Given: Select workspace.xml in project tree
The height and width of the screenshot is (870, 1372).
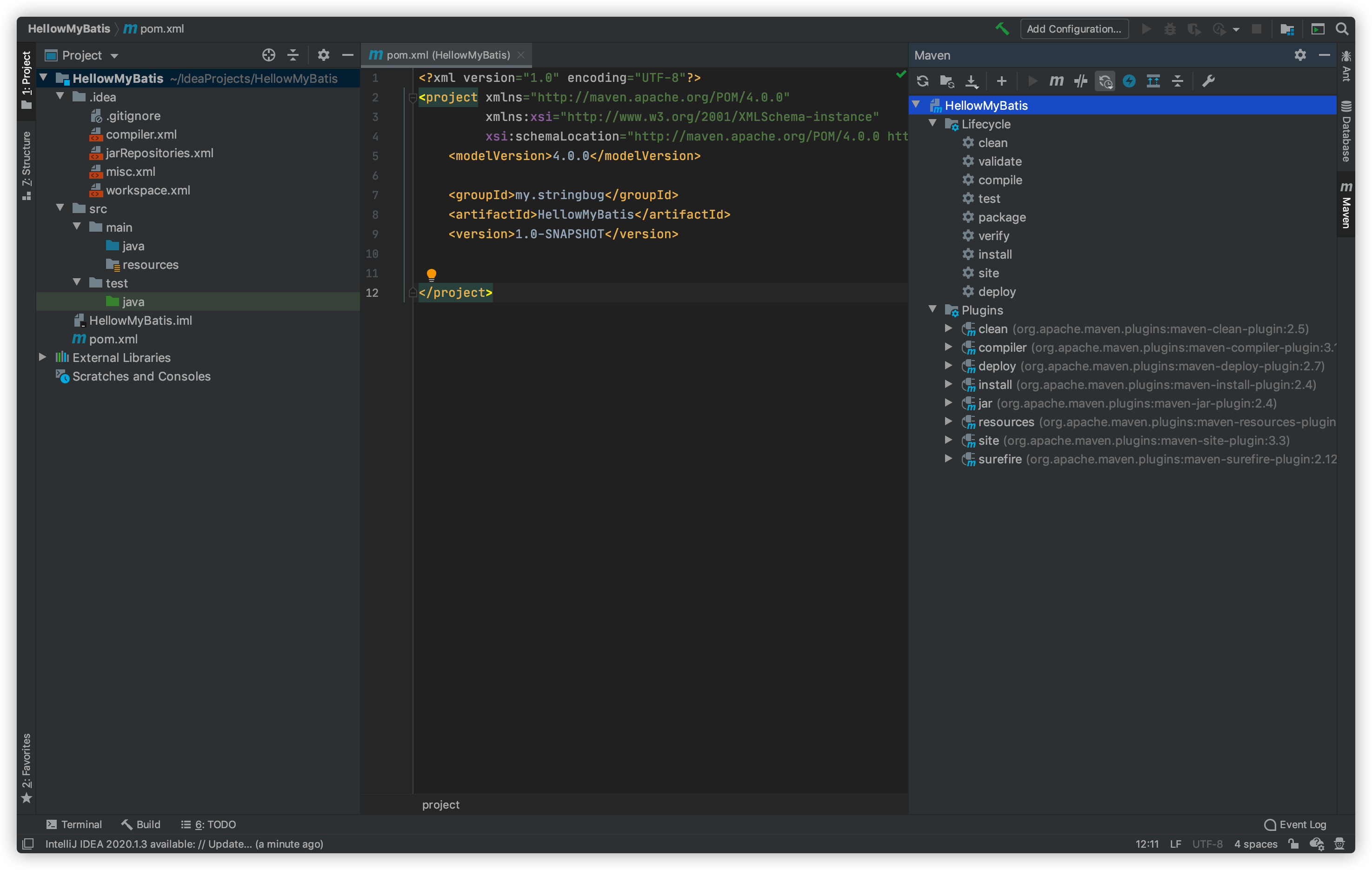Looking at the screenshot, I should coord(147,190).
